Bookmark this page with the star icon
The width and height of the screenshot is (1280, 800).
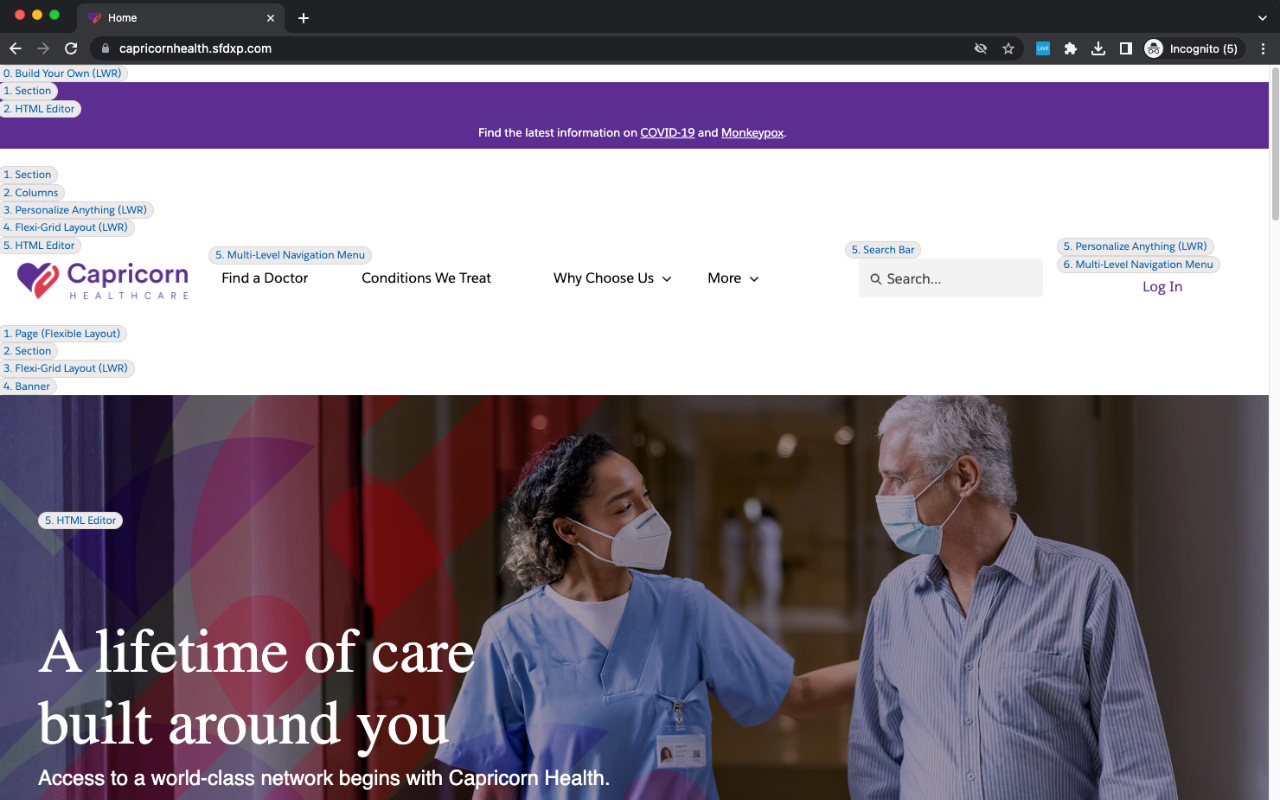click(x=1008, y=48)
